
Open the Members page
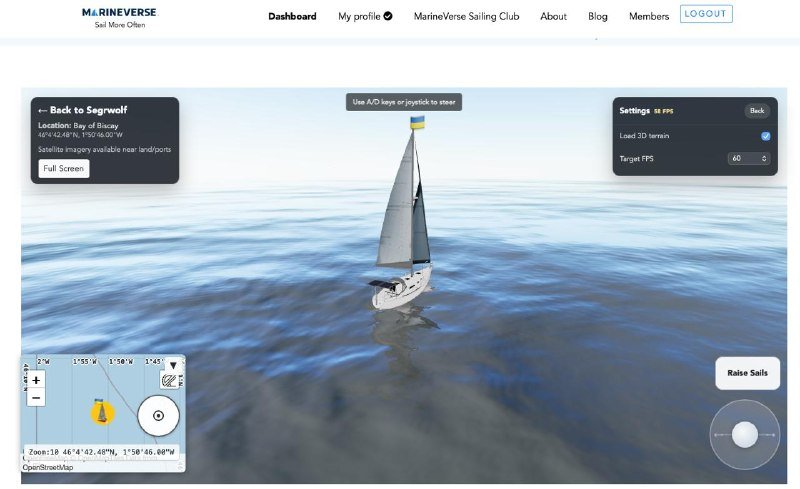(x=648, y=16)
